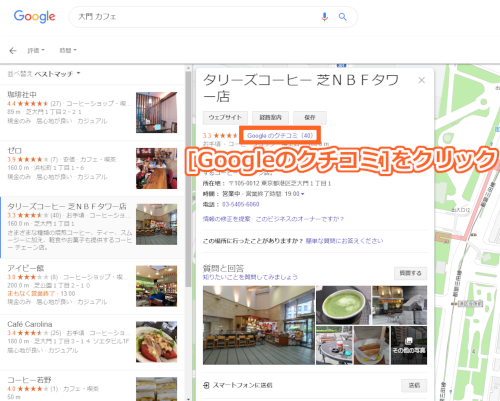Click the ウェブサイト button
This screenshot has height=401, width=500.
pos(225,117)
